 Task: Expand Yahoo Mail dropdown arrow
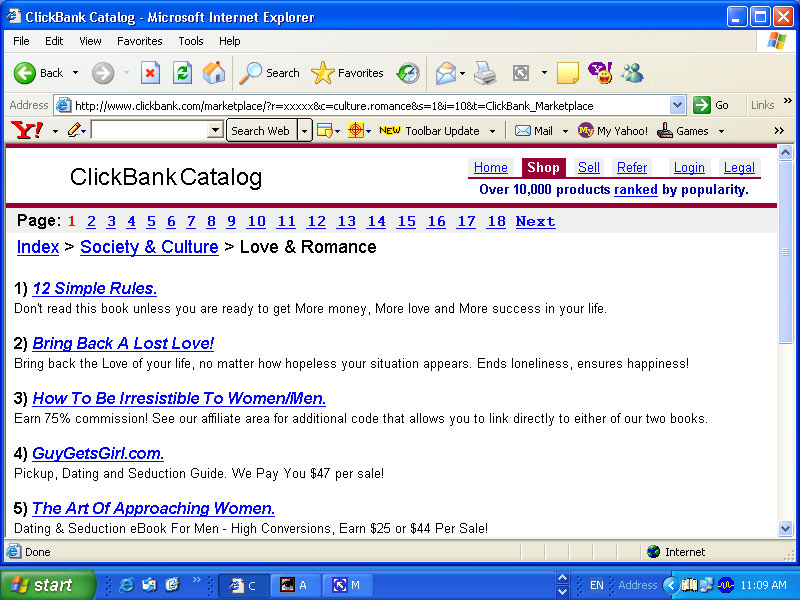point(565,131)
